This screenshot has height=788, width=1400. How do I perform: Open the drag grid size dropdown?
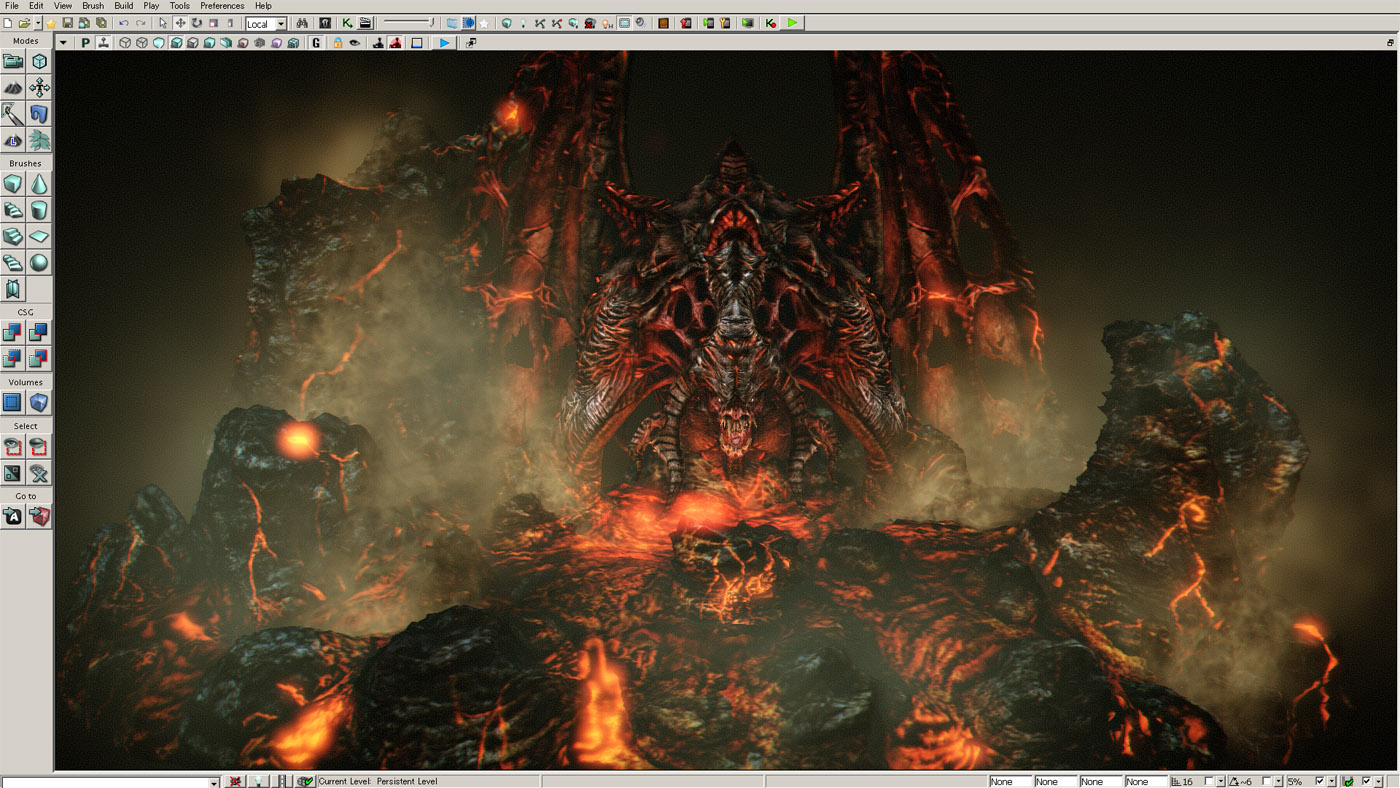(x=1221, y=781)
